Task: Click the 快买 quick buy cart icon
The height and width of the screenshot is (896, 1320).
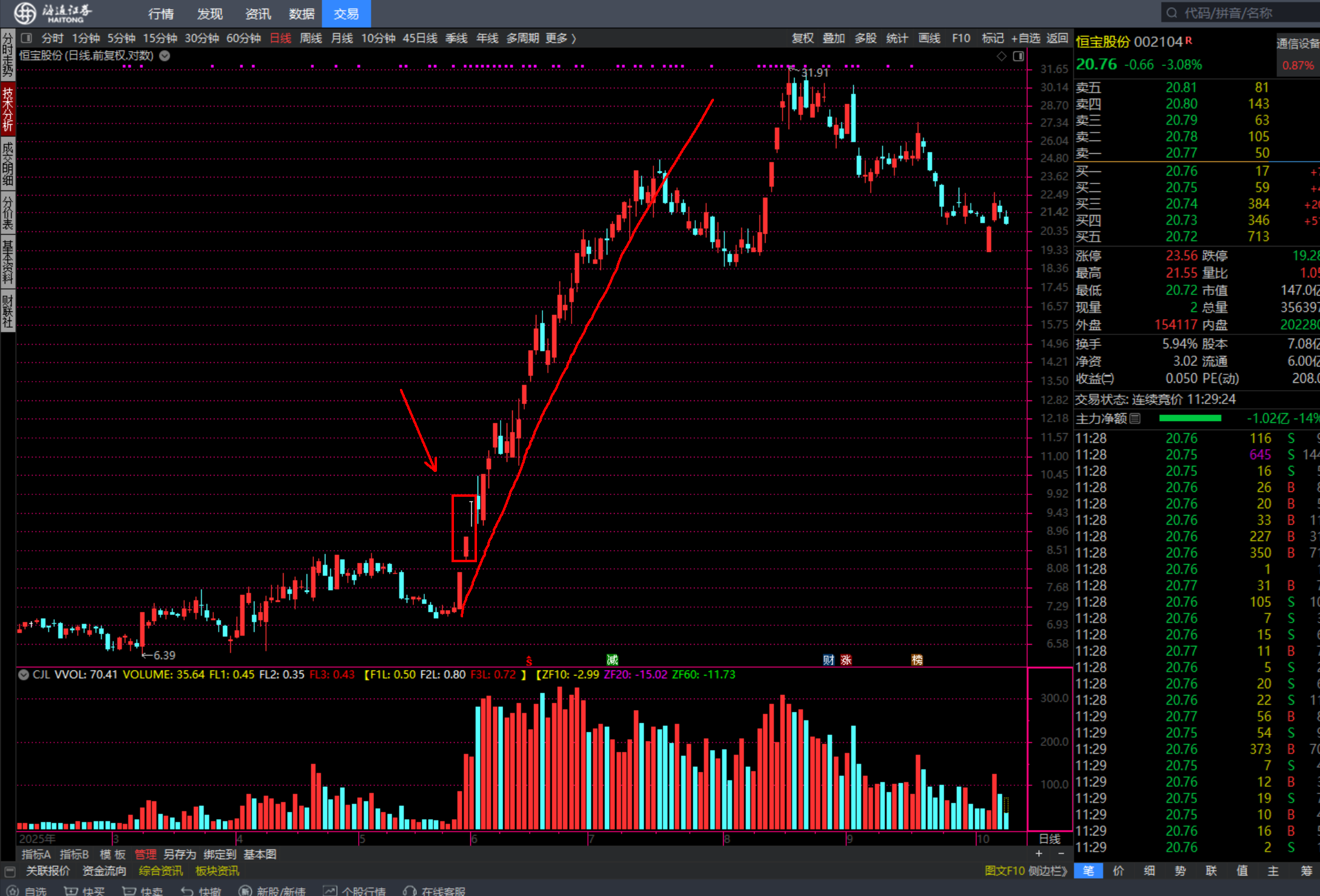Action: click(71, 891)
